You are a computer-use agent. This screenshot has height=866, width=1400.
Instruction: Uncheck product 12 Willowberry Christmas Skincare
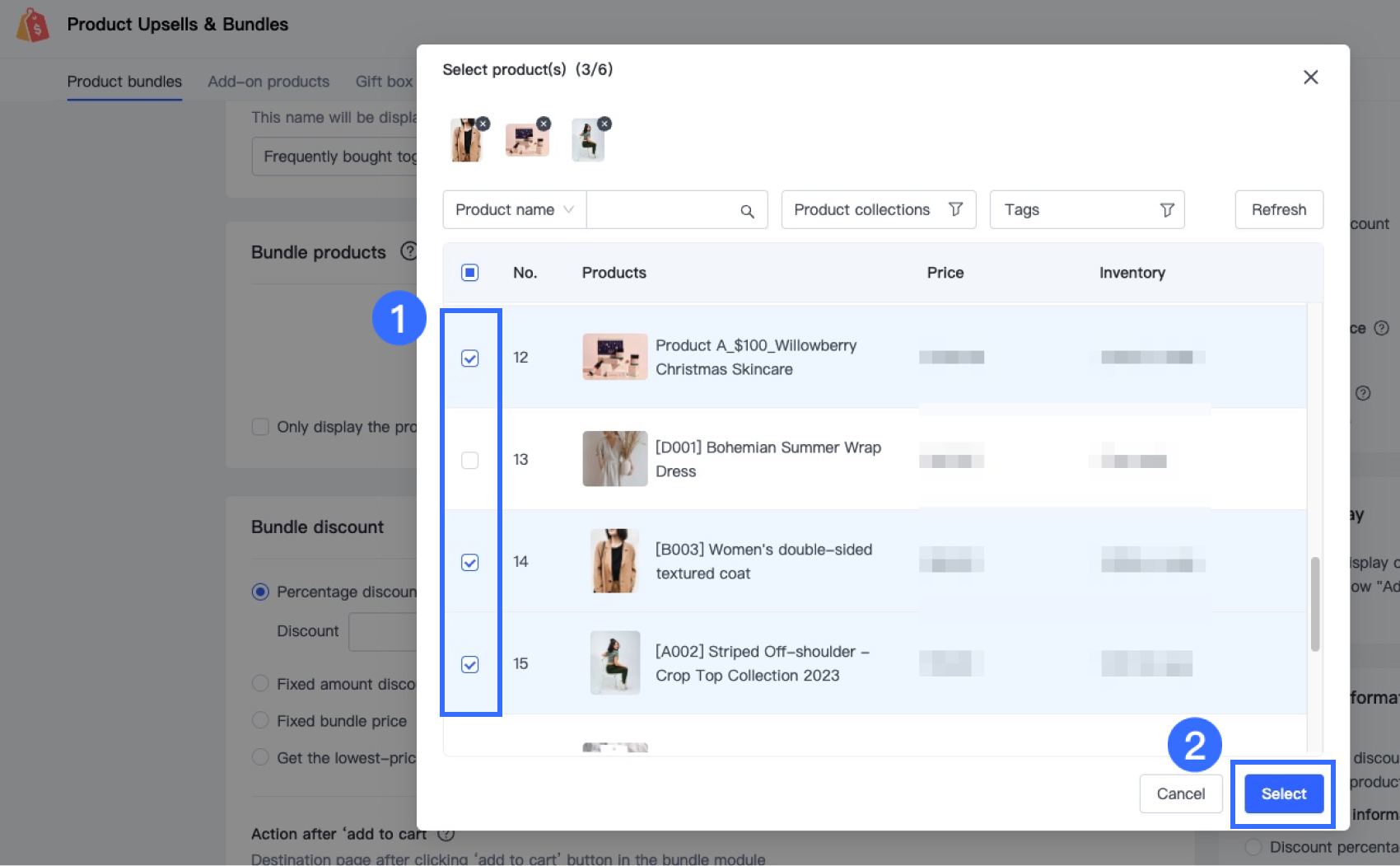(x=470, y=358)
